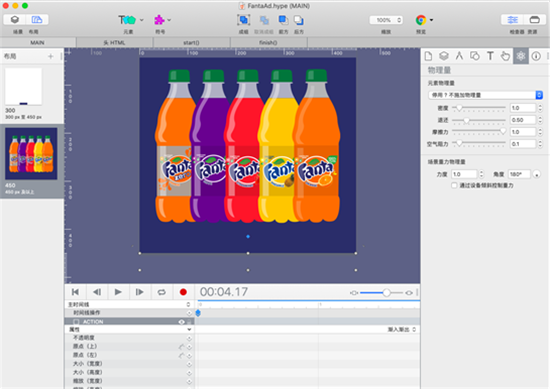Enable gravity control via device tilt checkbox
The image size is (550, 389).
pyautogui.click(x=454, y=185)
